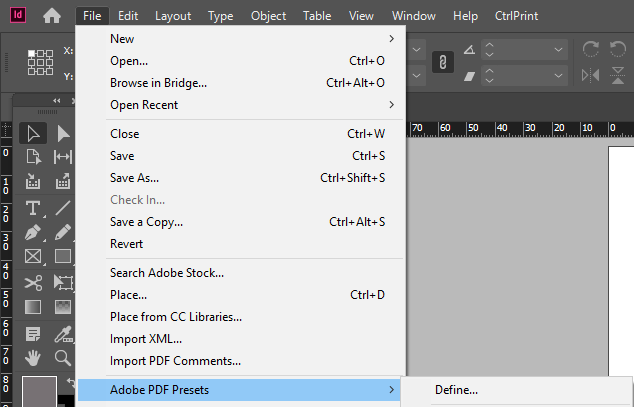Select the Pen tool
634x407 pixels.
pyautogui.click(x=33, y=233)
